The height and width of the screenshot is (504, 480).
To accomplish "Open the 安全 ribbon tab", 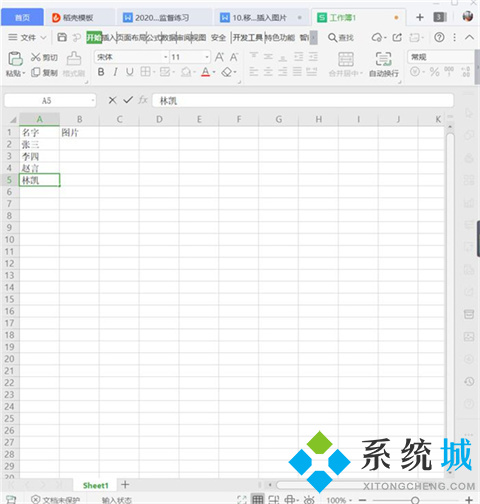I will tap(218, 37).
